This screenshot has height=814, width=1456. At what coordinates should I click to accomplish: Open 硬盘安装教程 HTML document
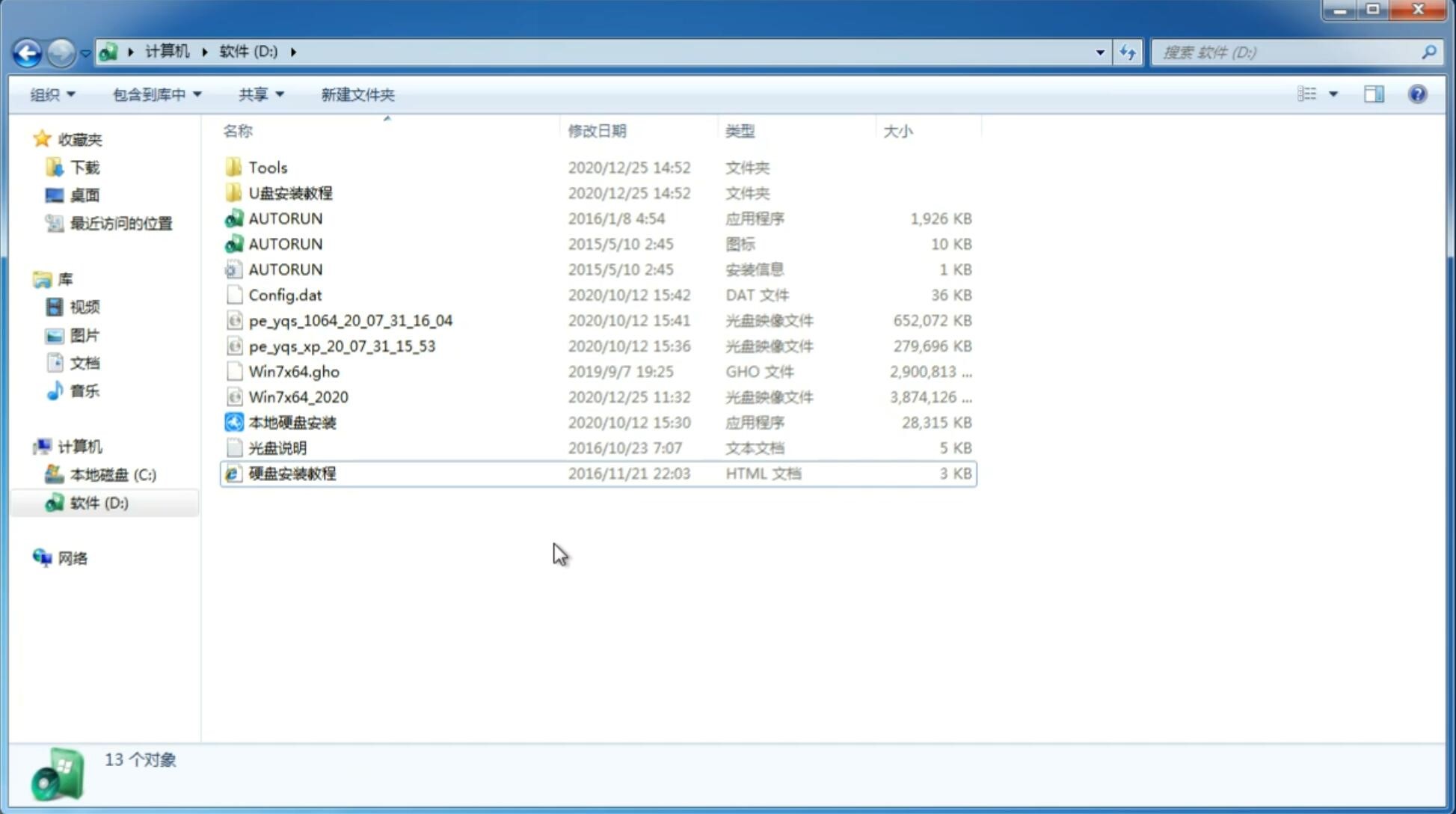(292, 473)
